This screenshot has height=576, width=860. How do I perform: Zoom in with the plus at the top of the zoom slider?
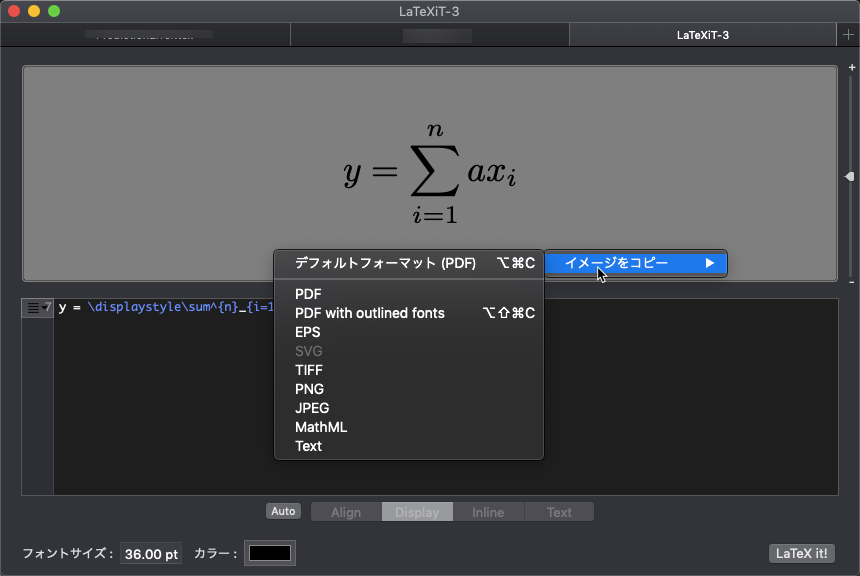click(x=852, y=67)
